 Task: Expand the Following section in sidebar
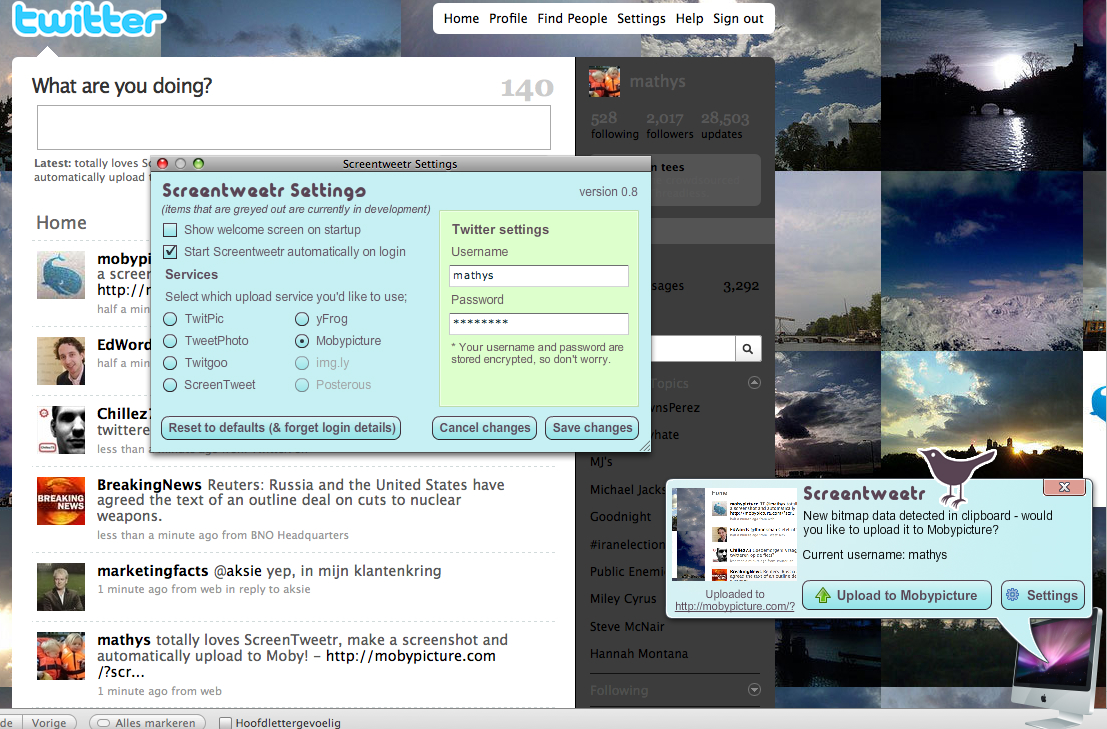[754, 690]
